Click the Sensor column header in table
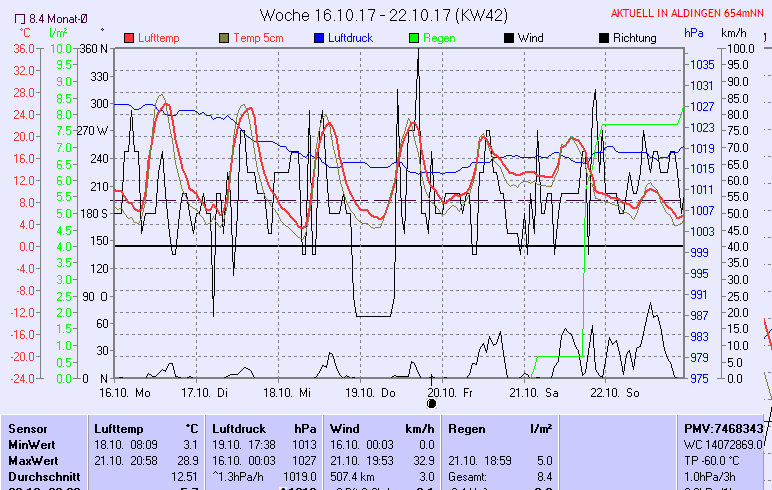The width and height of the screenshot is (772, 490). pos(28,428)
